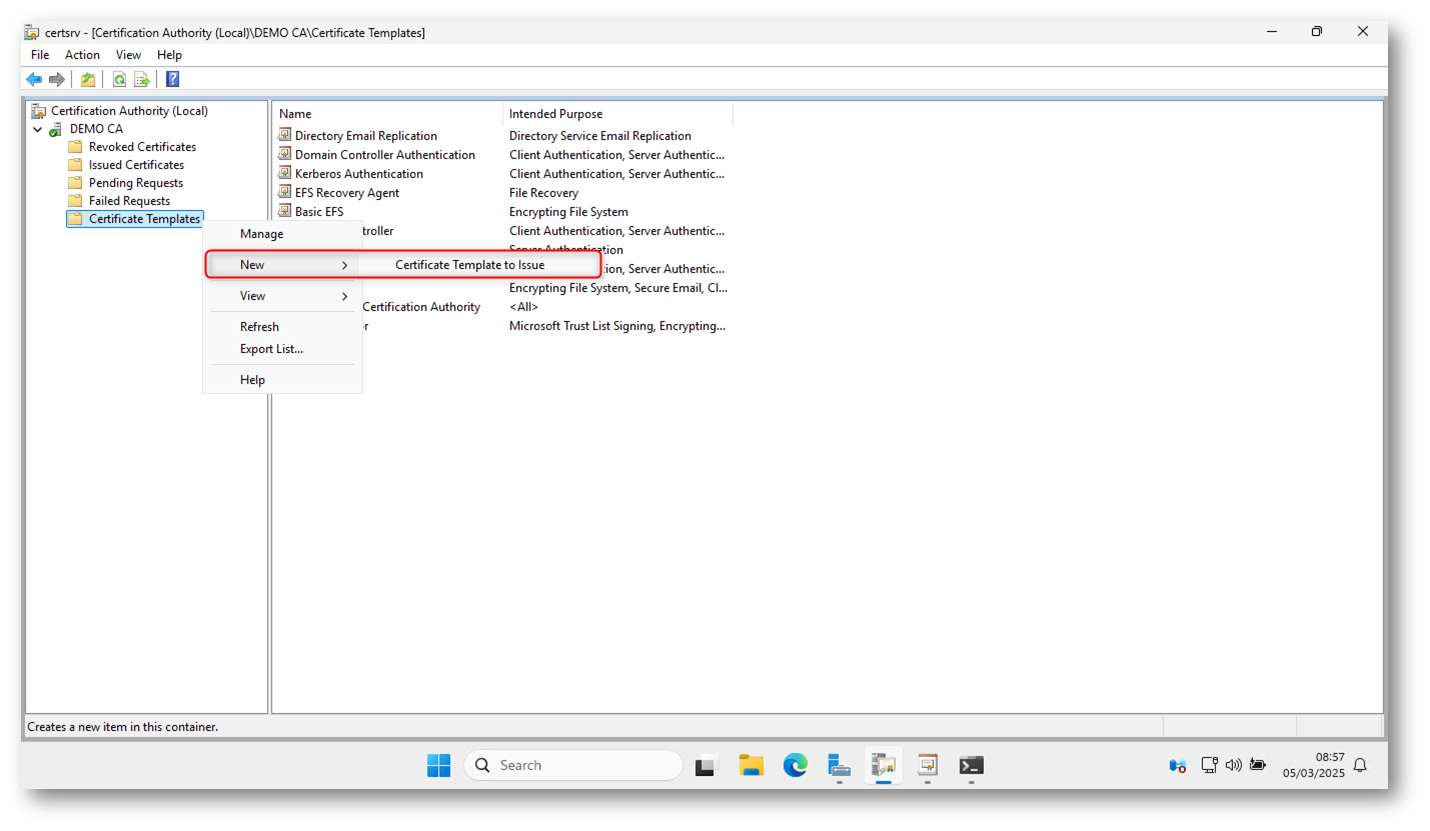
Task: Click the Basic EFS template icon
Action: click(285, 211)
